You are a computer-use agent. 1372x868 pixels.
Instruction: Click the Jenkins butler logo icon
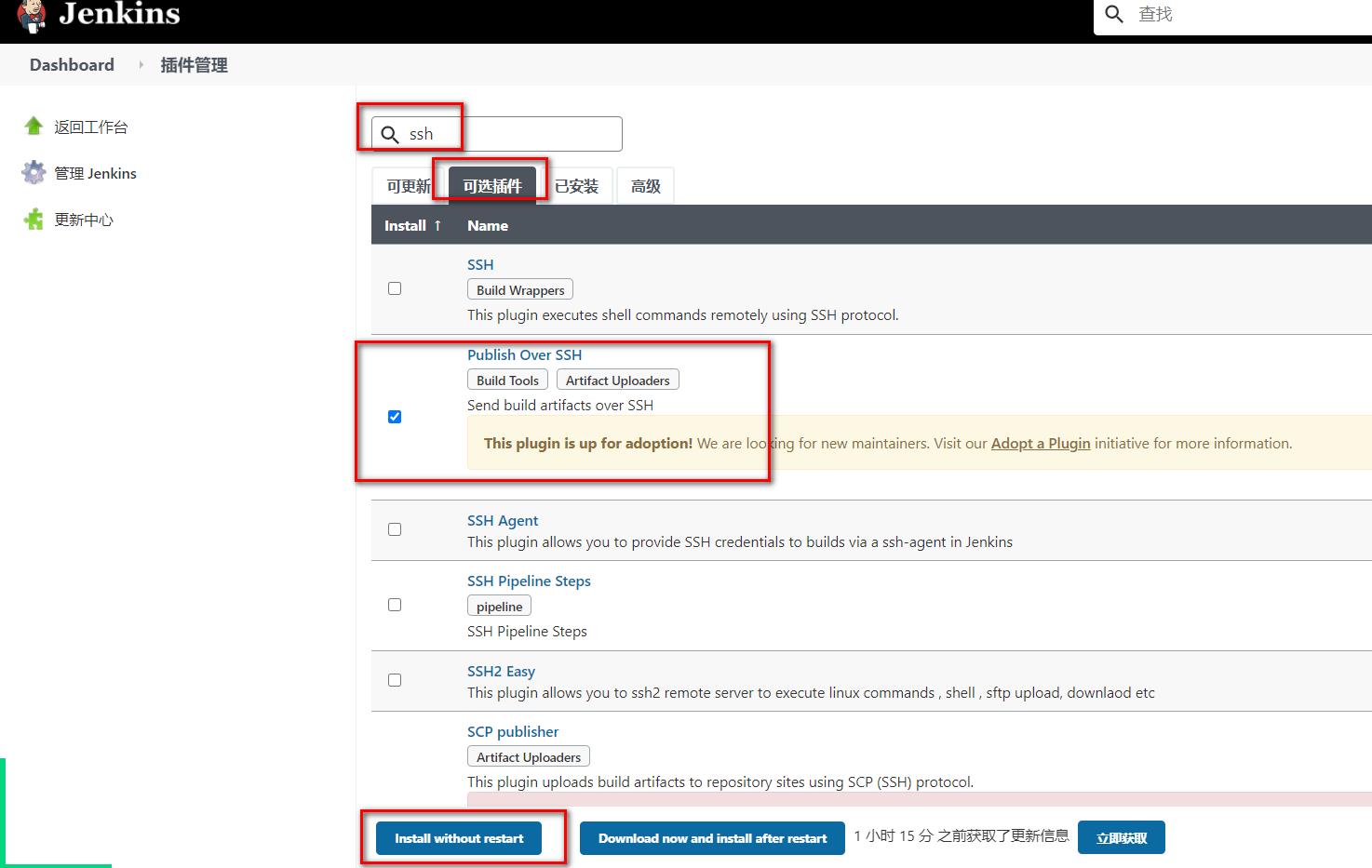(x=32, y=15)
